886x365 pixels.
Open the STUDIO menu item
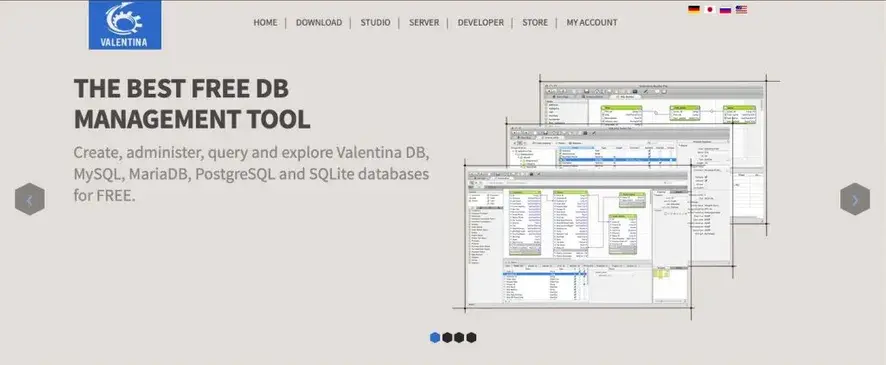point(375,23)
